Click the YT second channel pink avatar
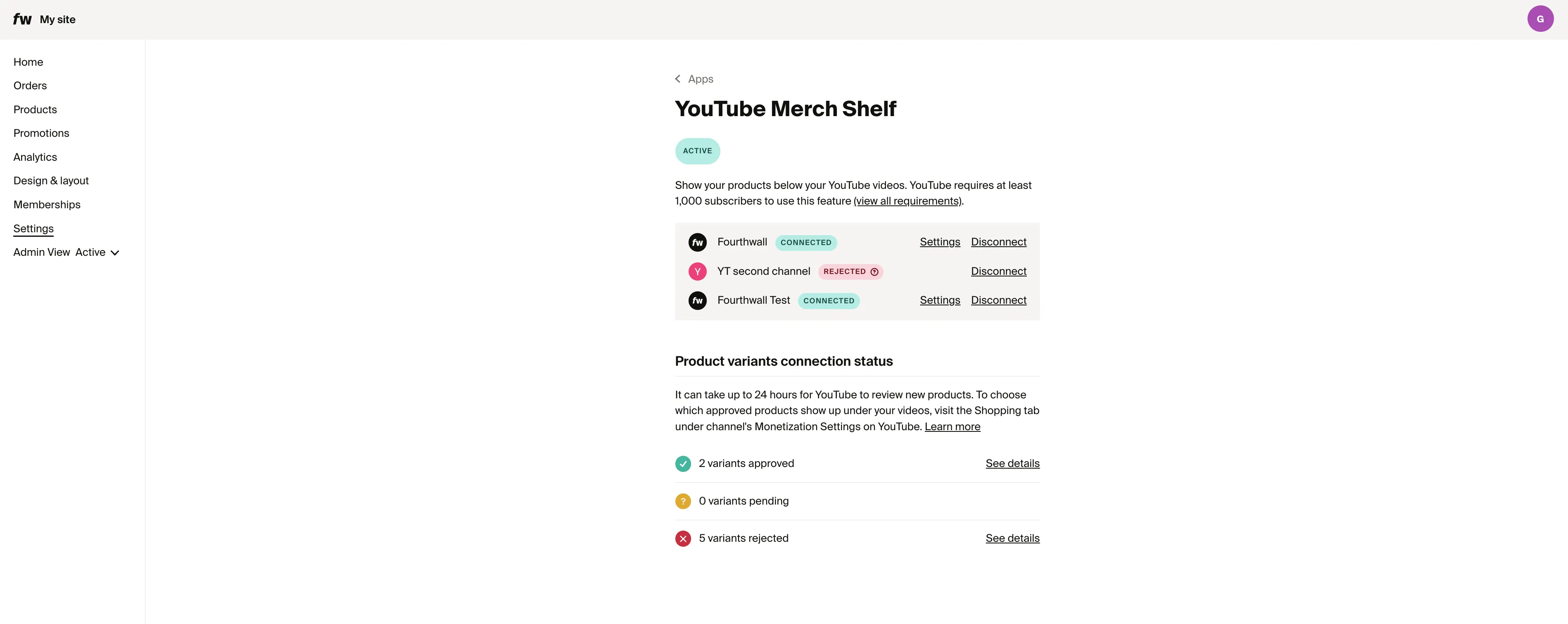Image resolution: width=1568 pixels, height=624 pixels. (698, 271)
